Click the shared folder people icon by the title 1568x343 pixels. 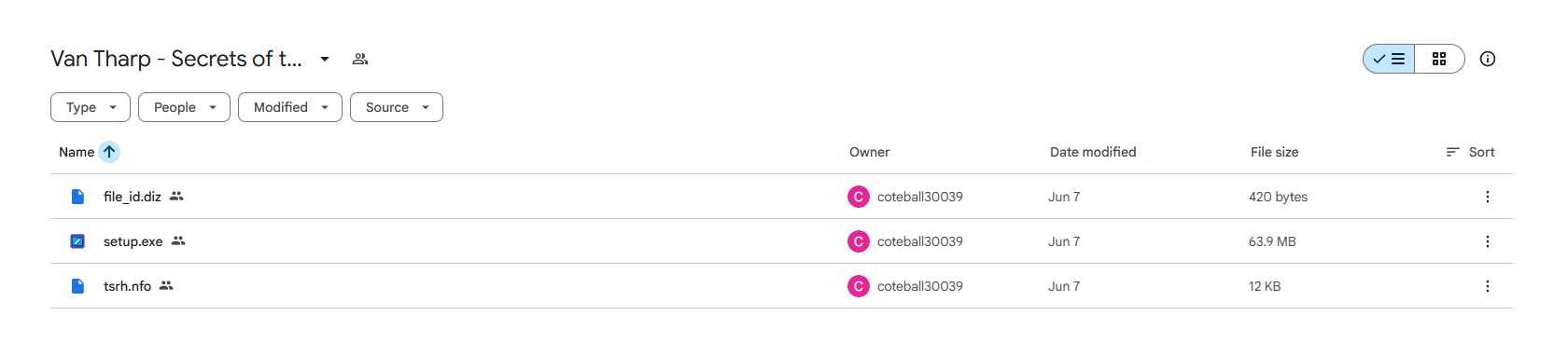tap(360, 59)
